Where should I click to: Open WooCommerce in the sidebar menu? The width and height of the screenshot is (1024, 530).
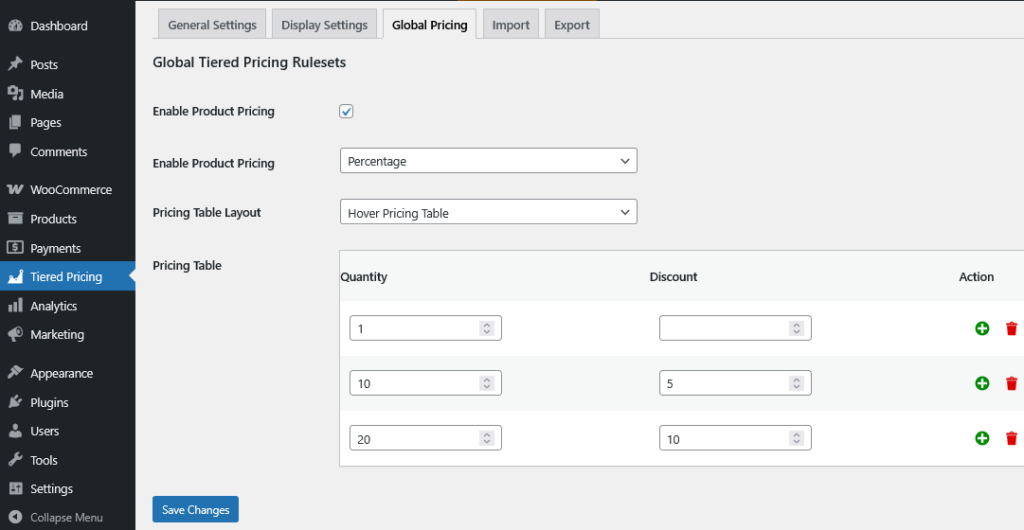[x=70, y=190]
